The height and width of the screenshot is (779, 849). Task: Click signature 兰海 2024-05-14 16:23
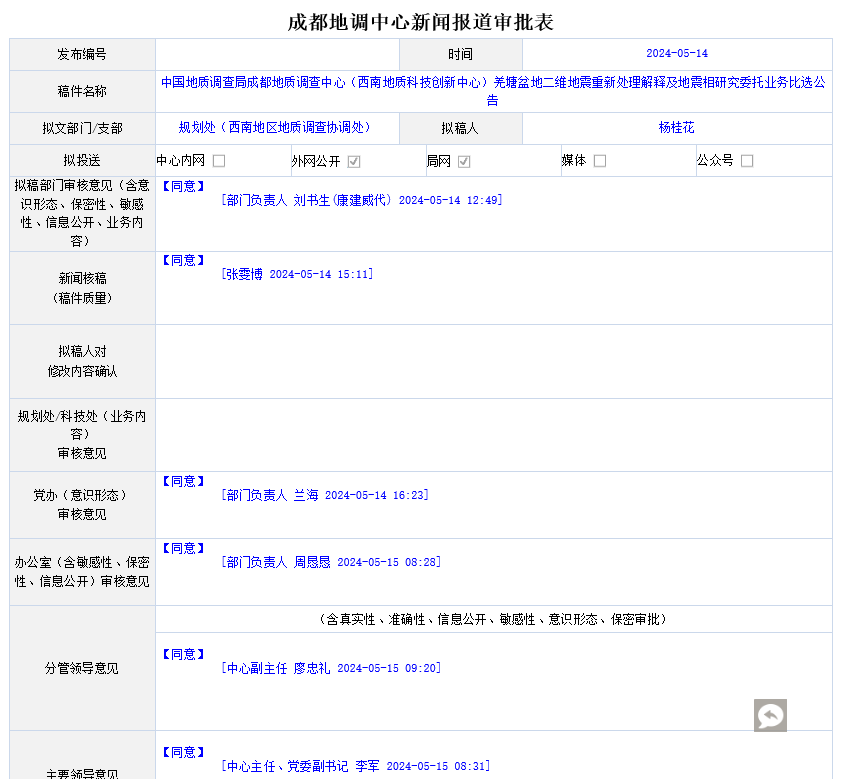(325, 495)
